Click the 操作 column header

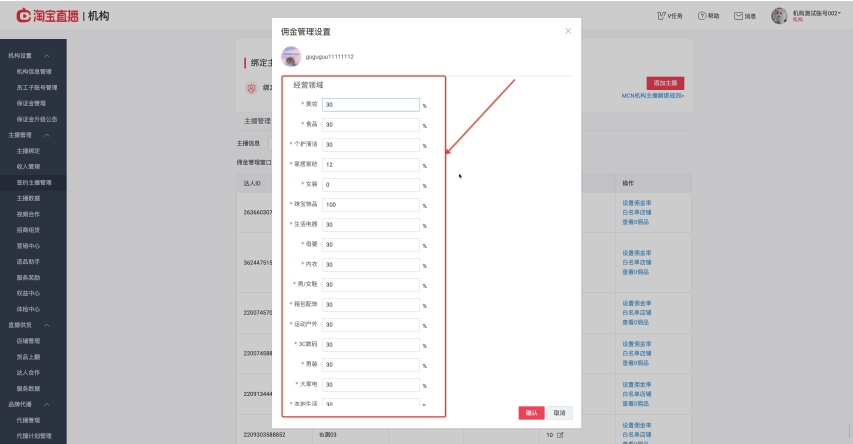(628, 183)
